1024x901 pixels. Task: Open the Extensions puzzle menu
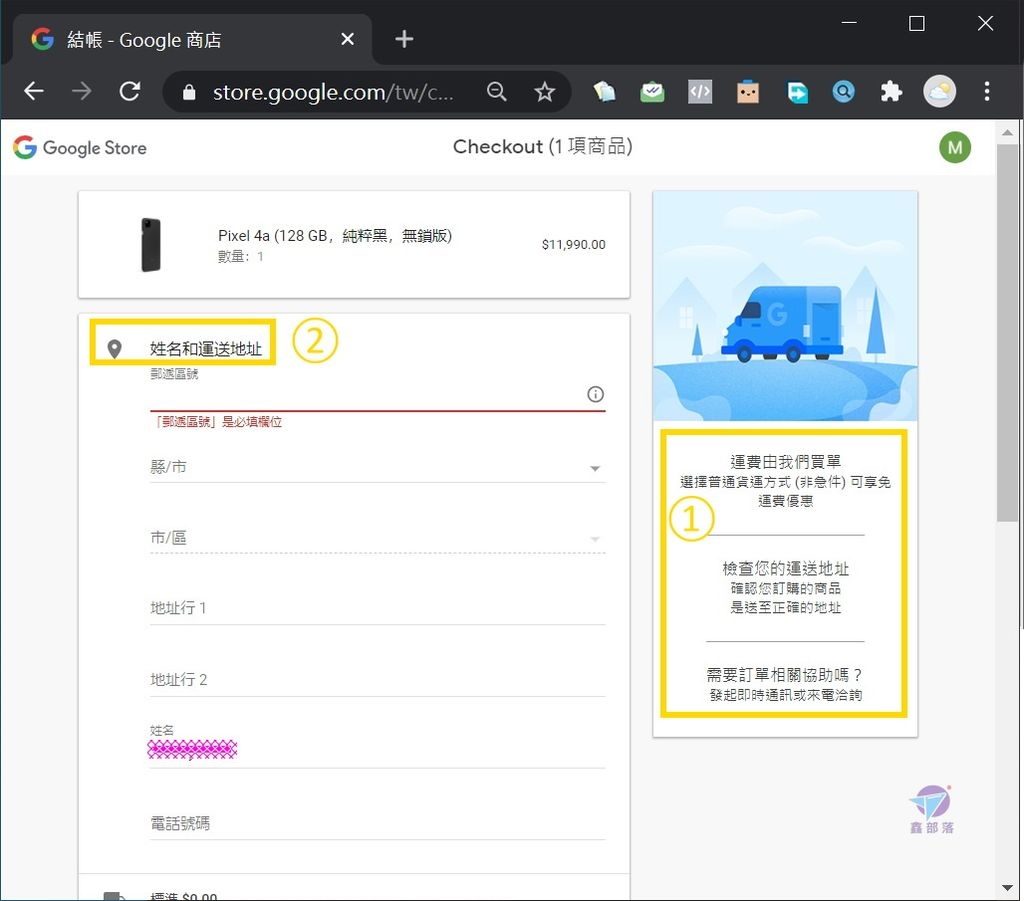click(891, 91)
